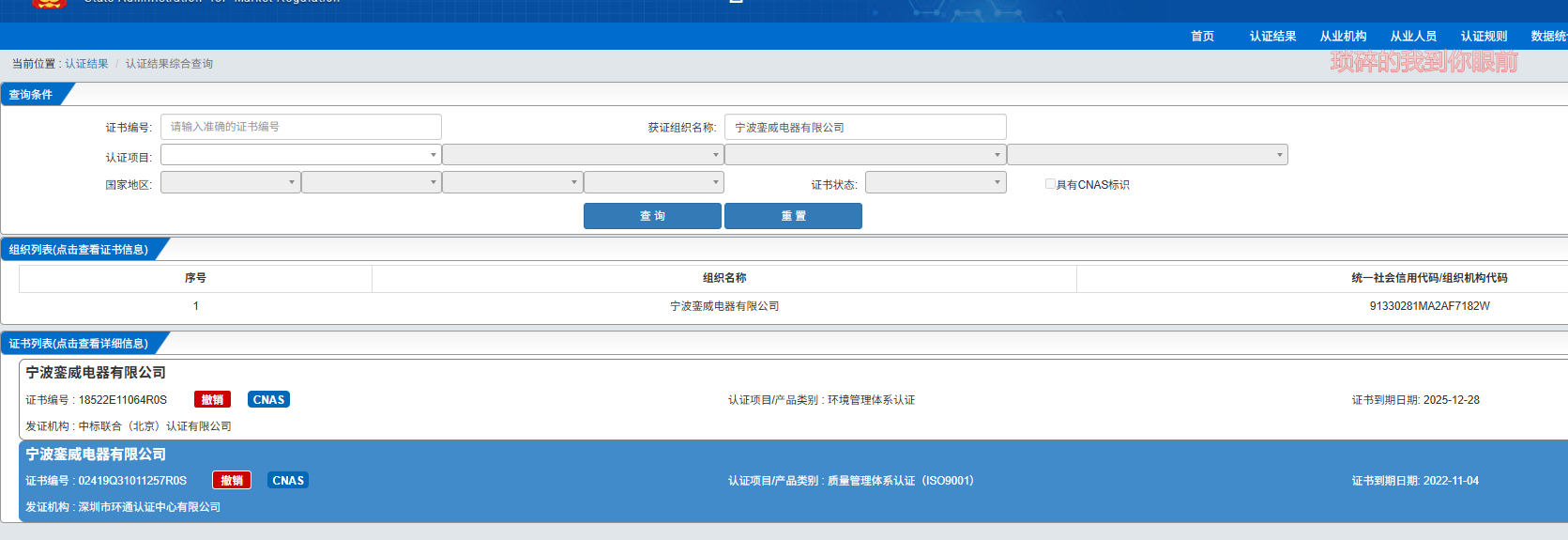The image size is (1568, 540).
Task: Click the 序号 column header
Action: (x=195, y=278)
